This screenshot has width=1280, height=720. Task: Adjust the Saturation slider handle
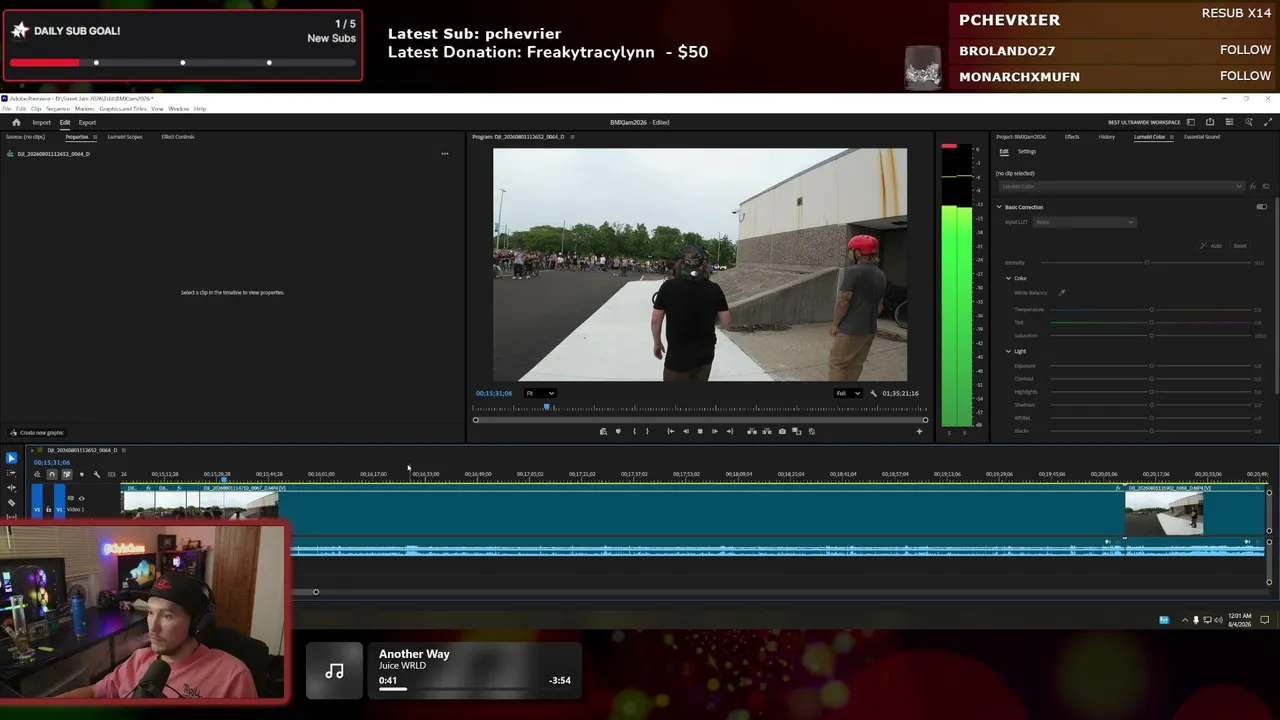pyautogui.click(x=1151, y=336)
